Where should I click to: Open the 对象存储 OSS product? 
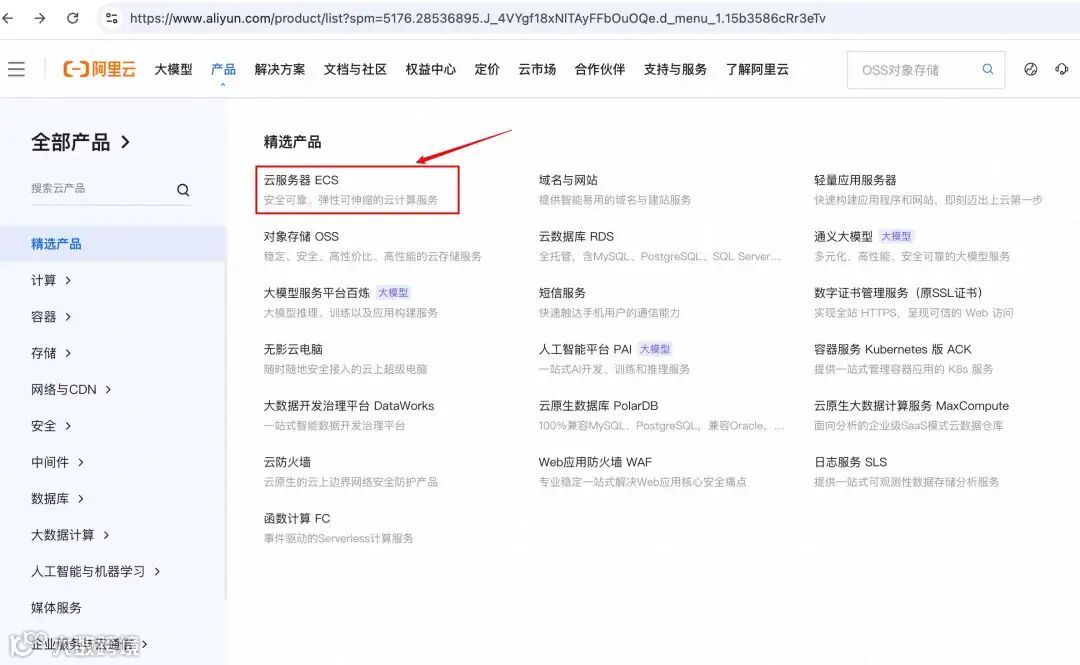301,236
